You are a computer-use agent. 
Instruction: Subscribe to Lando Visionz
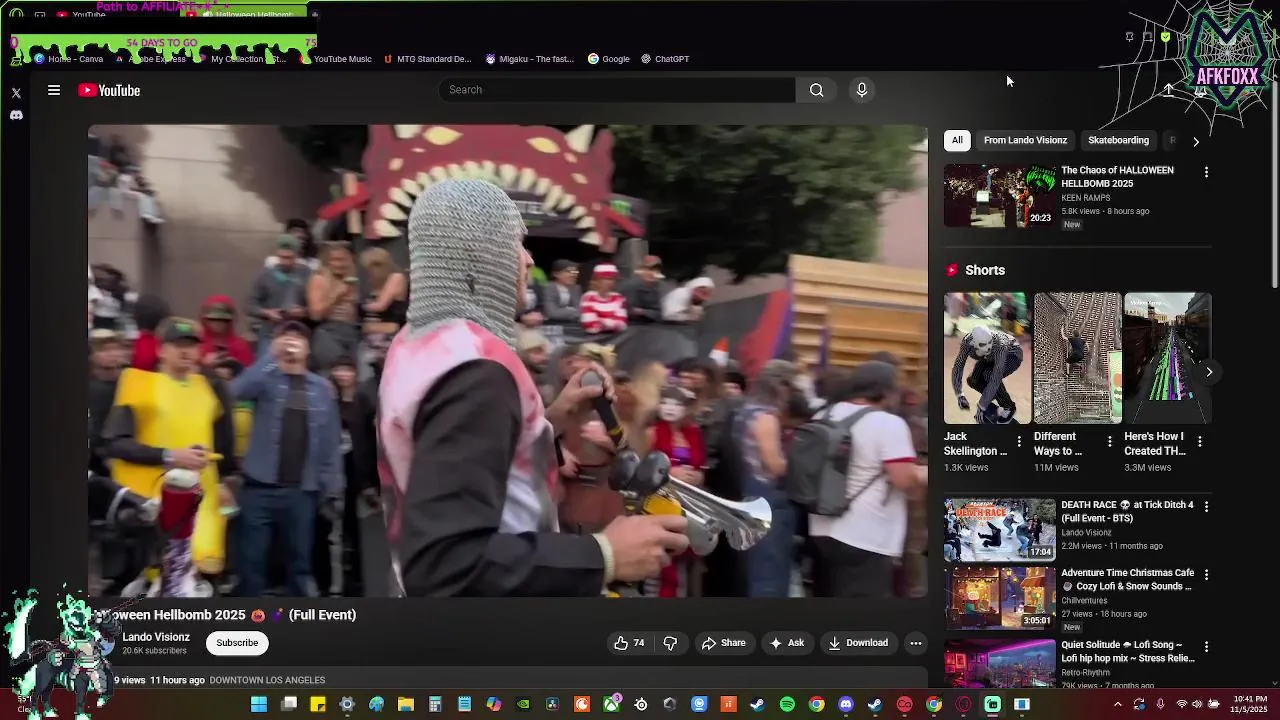pos(237,643)
